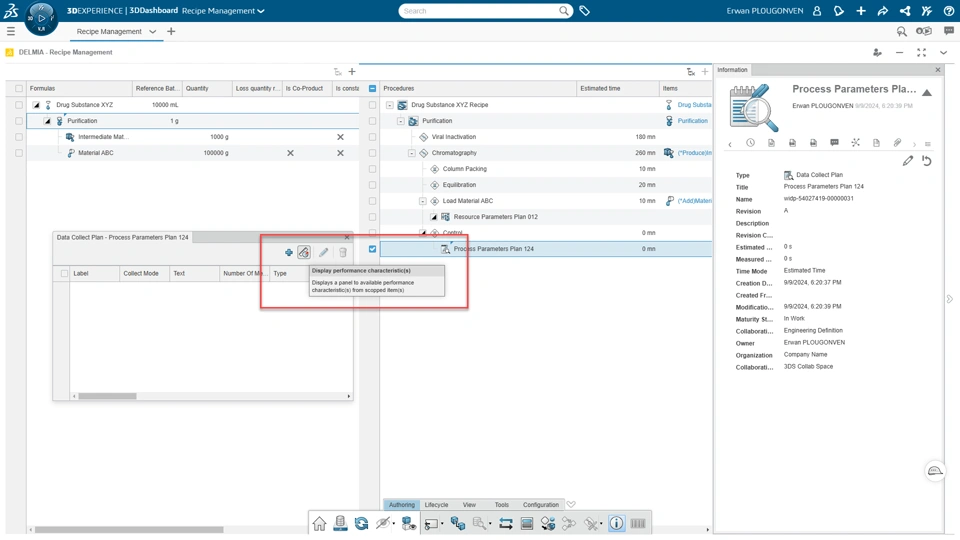Click the Search input field
The height and width of the screenshot is (540, 960).
pos(481,11)
